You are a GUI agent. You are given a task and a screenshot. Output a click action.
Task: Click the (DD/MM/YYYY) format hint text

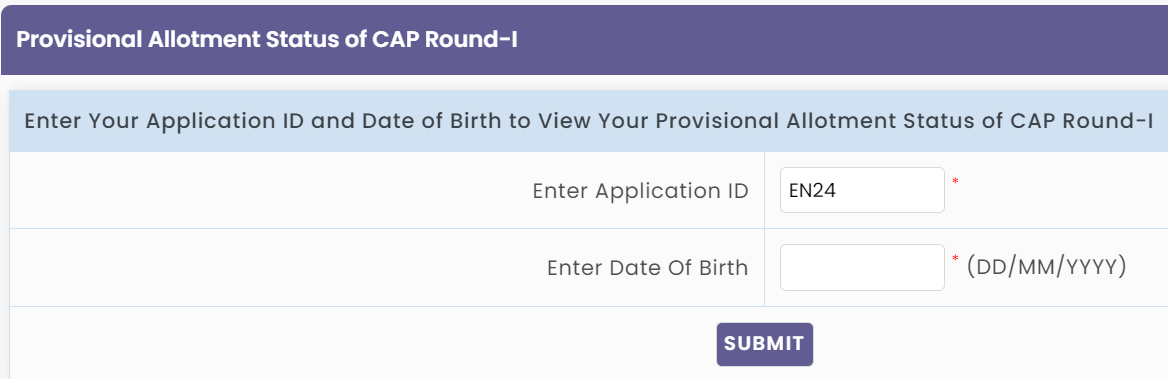pos(1046,266)
